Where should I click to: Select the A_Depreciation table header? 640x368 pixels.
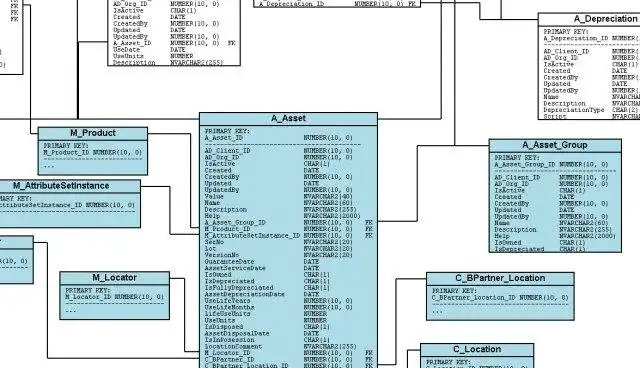(589, 19)
